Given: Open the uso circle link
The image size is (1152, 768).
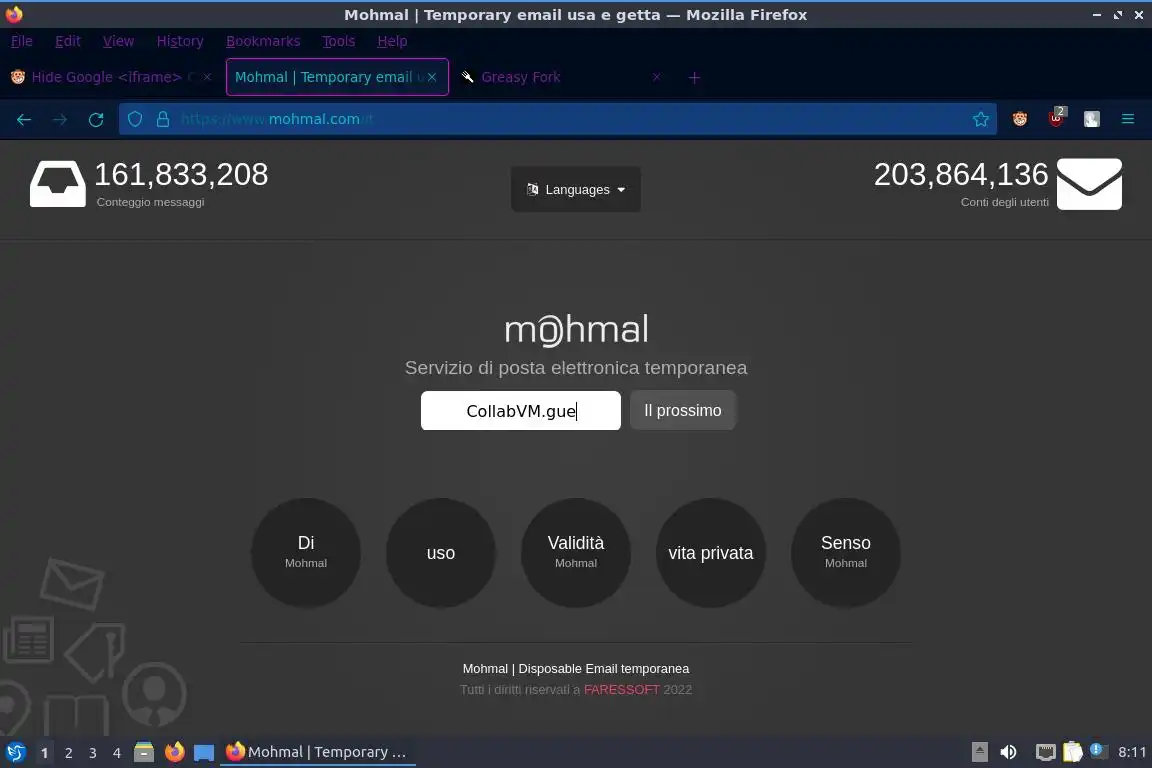Looking at the screenshot, I should point(441,553).
